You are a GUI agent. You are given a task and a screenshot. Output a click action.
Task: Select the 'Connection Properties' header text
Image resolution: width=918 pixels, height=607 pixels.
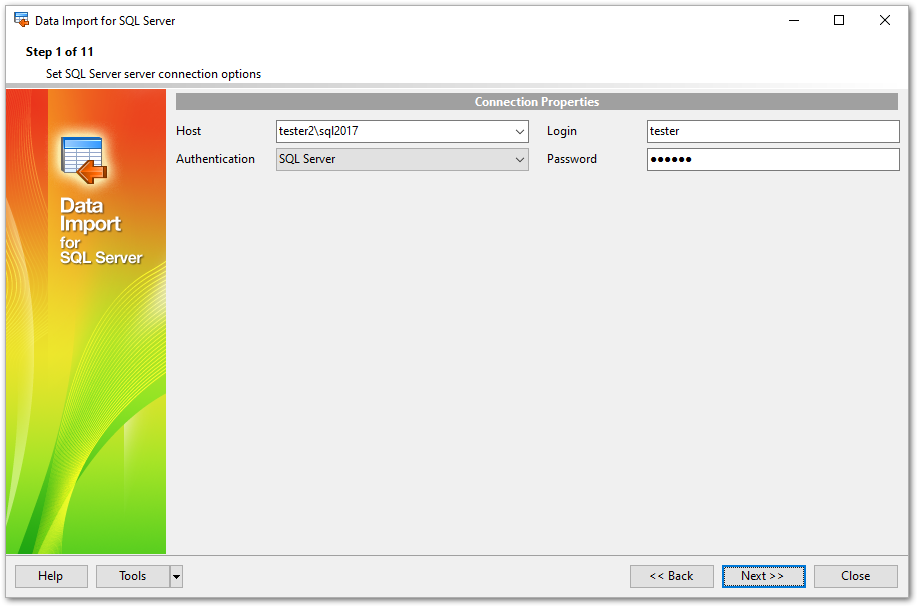point(537,102)
